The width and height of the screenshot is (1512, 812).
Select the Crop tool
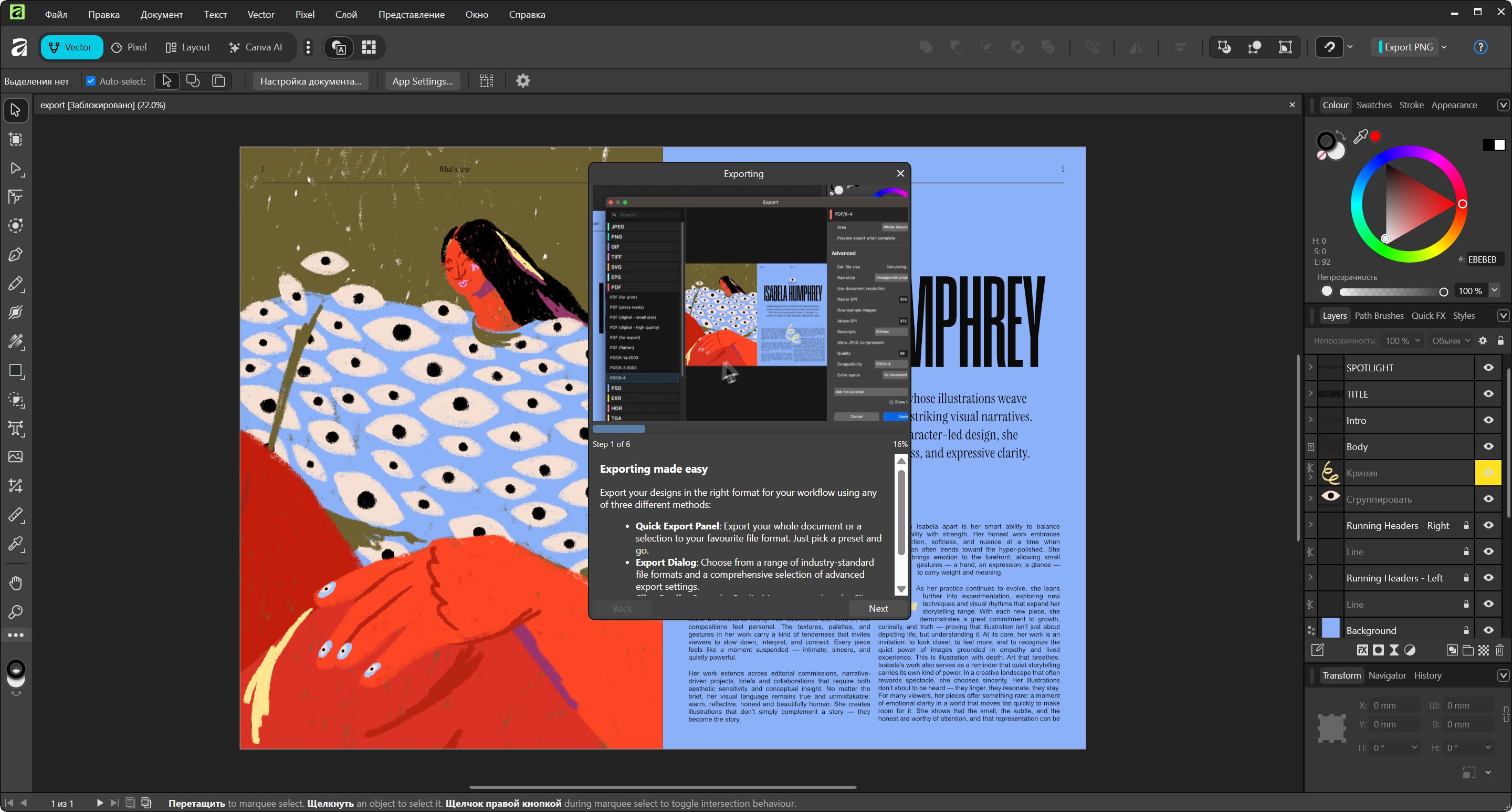point(16,486)
